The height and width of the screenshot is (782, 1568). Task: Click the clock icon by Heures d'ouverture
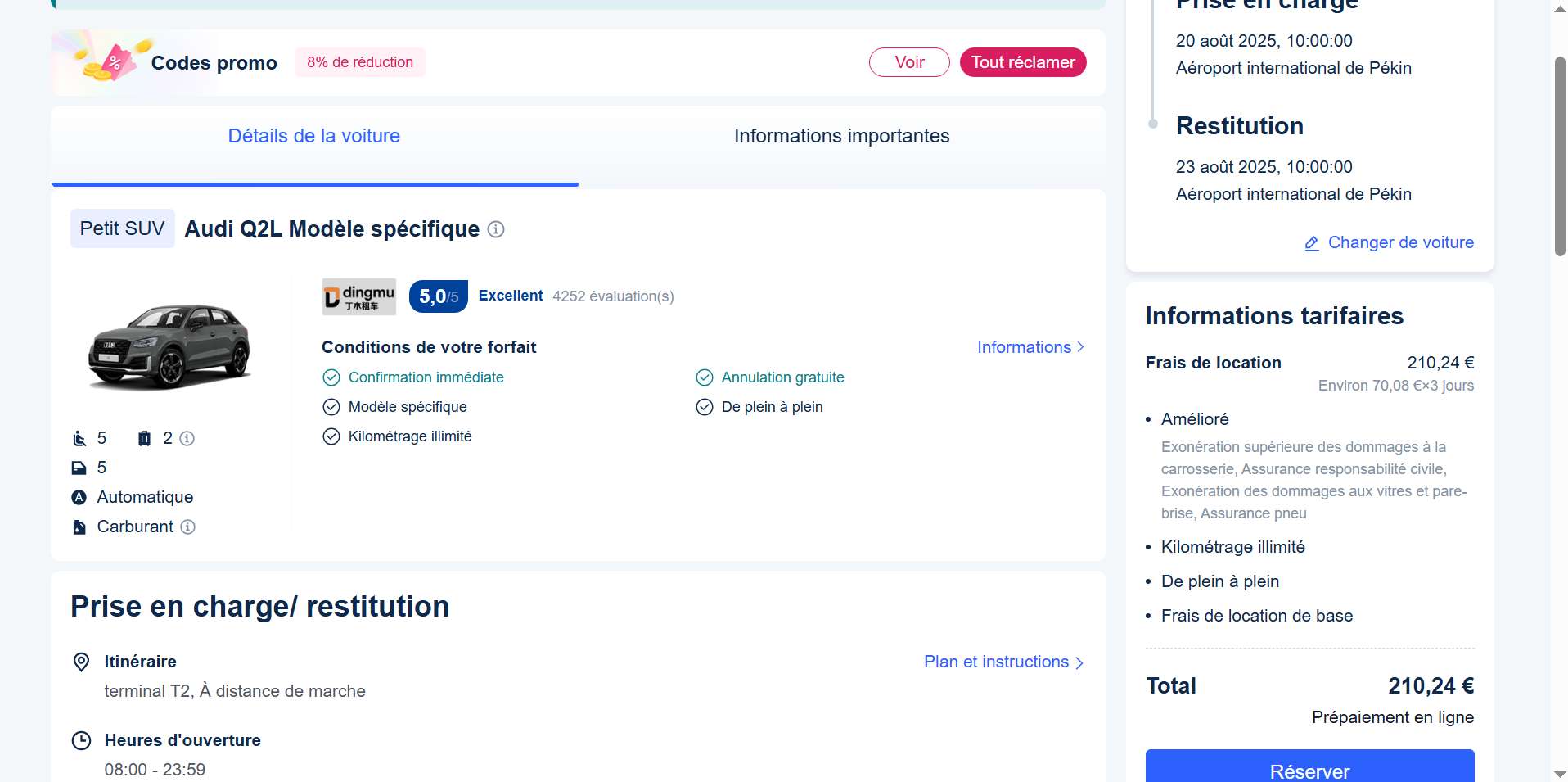(x=82, y=740)
